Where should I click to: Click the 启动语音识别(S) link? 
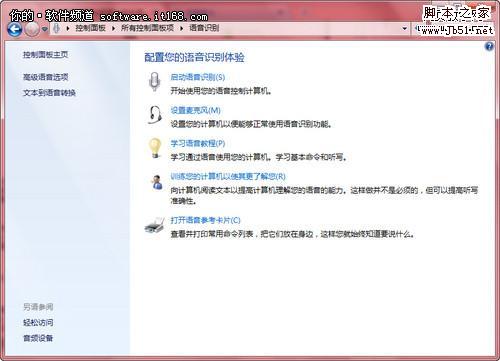198,77
